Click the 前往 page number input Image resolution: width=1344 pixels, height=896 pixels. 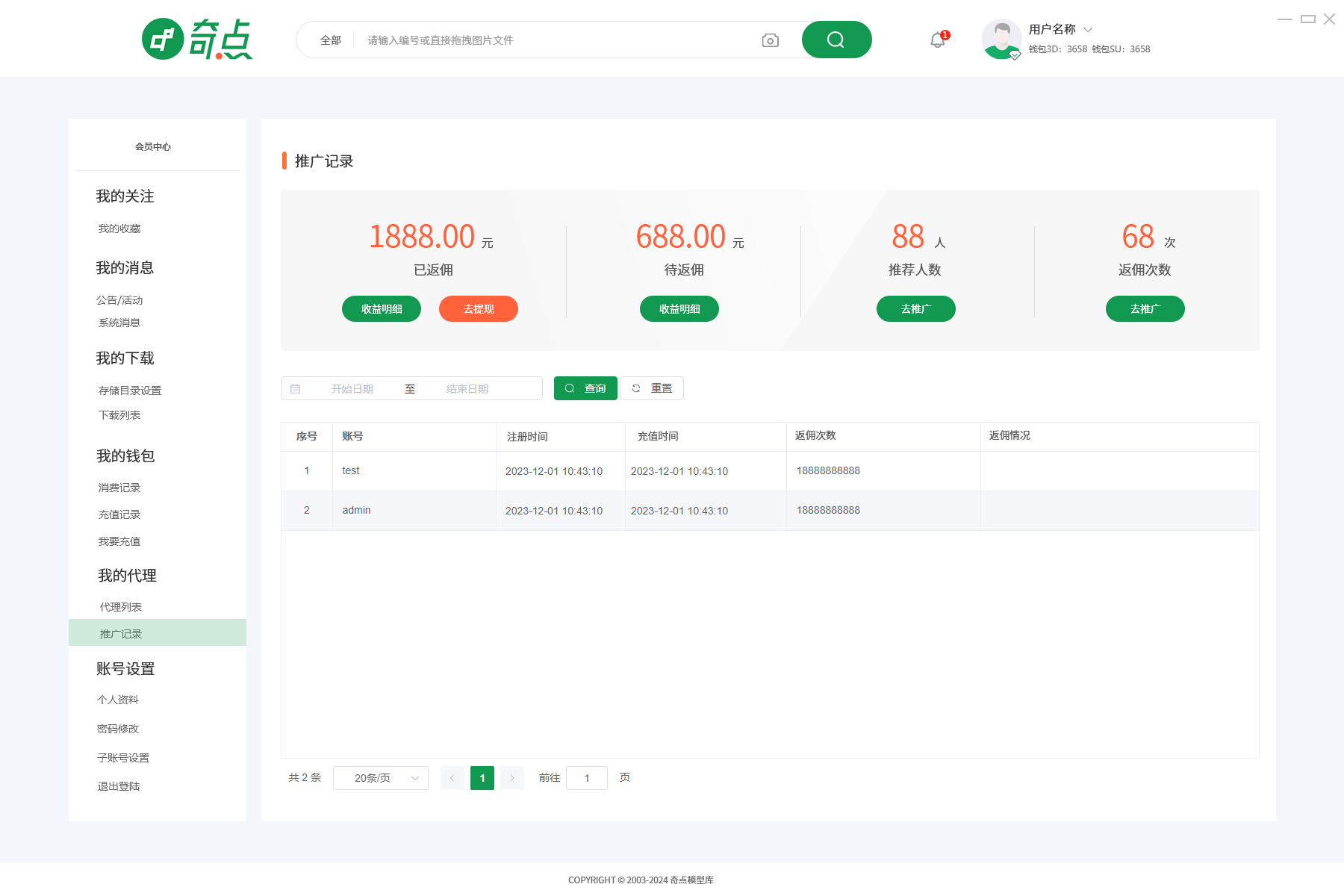click(587, 778)
